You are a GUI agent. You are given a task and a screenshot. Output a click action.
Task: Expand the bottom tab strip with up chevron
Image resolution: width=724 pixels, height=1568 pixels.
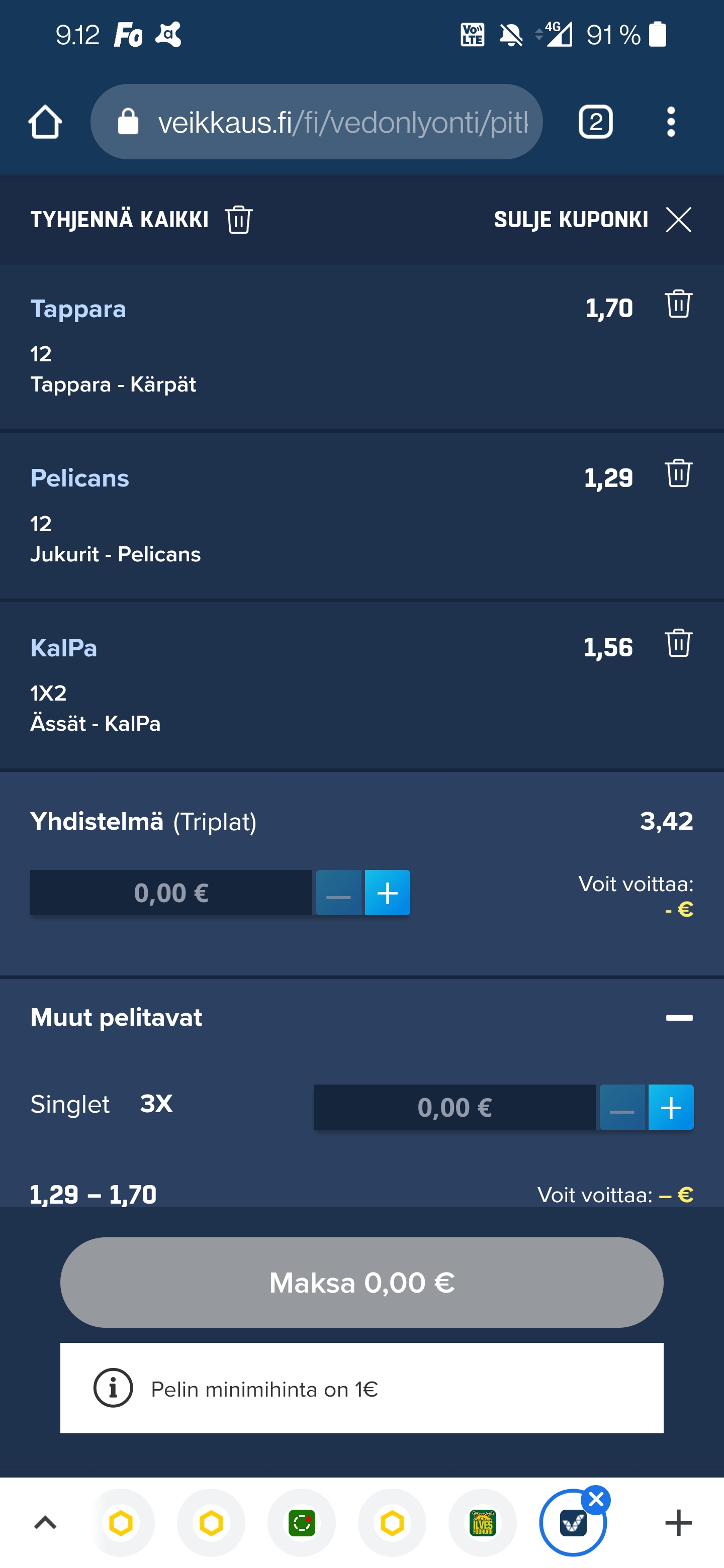point(45,1523)
